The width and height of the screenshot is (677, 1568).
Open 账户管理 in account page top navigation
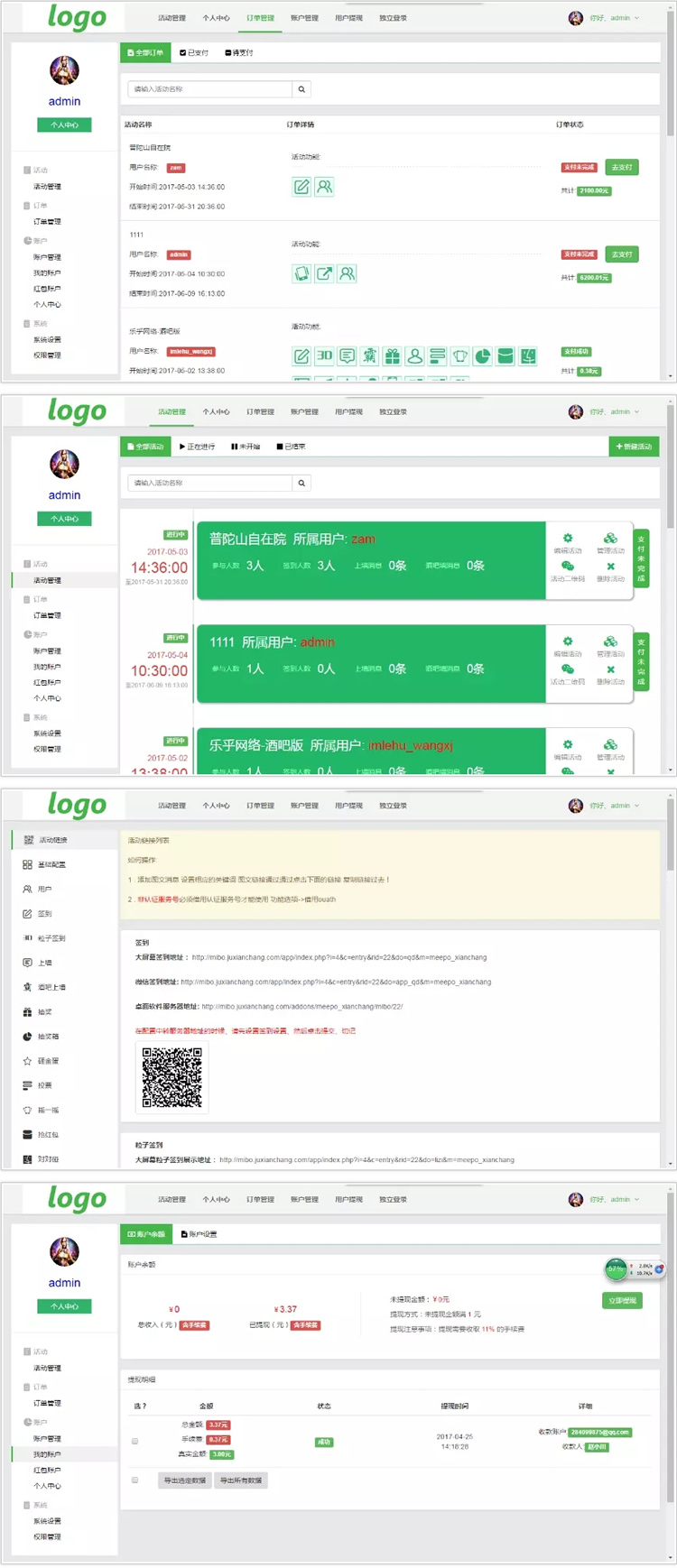[x=304, y=1199]
